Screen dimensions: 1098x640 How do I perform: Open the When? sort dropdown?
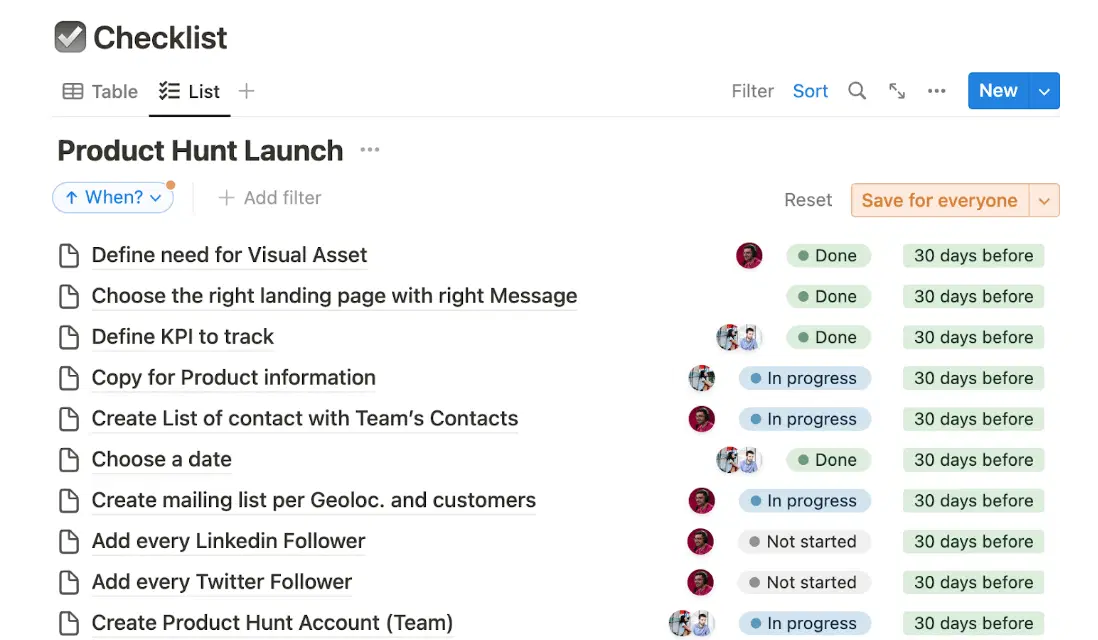[113, 198]
